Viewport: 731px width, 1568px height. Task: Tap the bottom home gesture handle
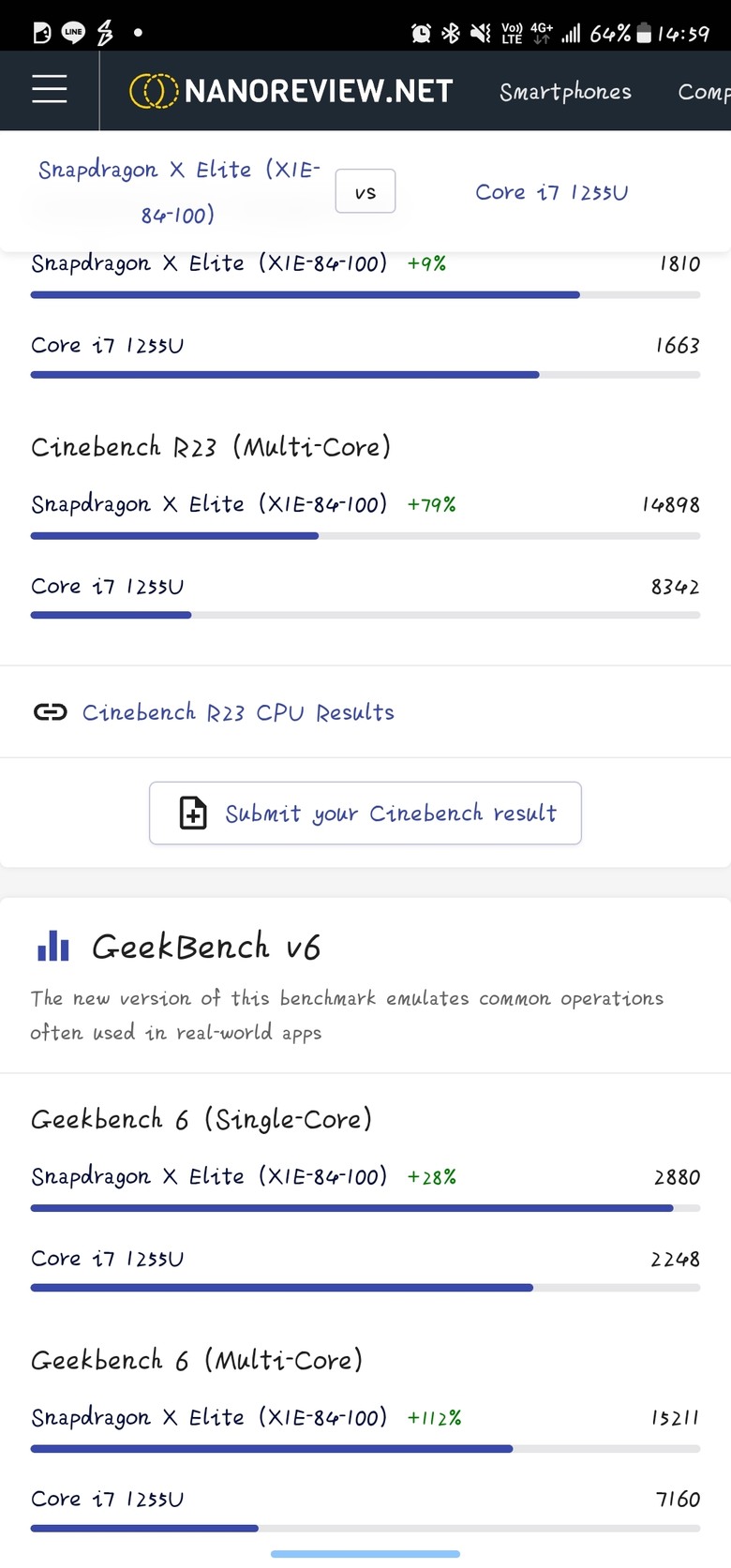[x=365, y=1554]
